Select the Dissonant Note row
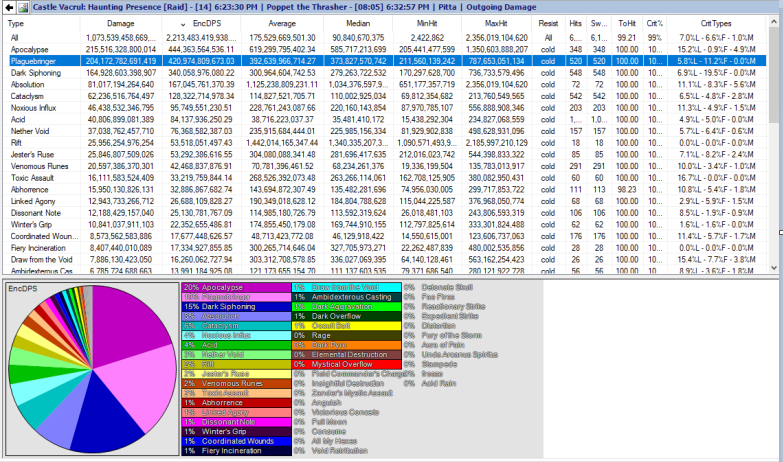Screen dimensions: 783x462 (x=386, y=213)
